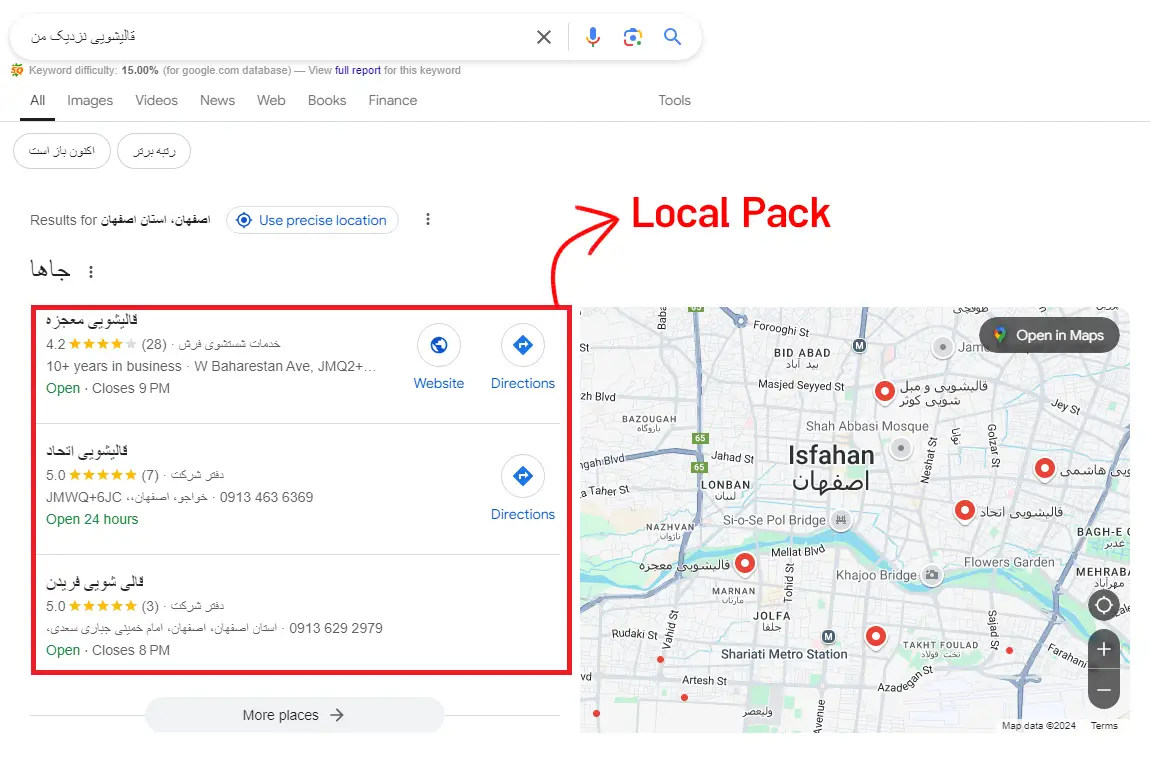Click red pin near Shariati Metro Station
The width and height of the screenshot is (1150, 757).
click(876, 636)
